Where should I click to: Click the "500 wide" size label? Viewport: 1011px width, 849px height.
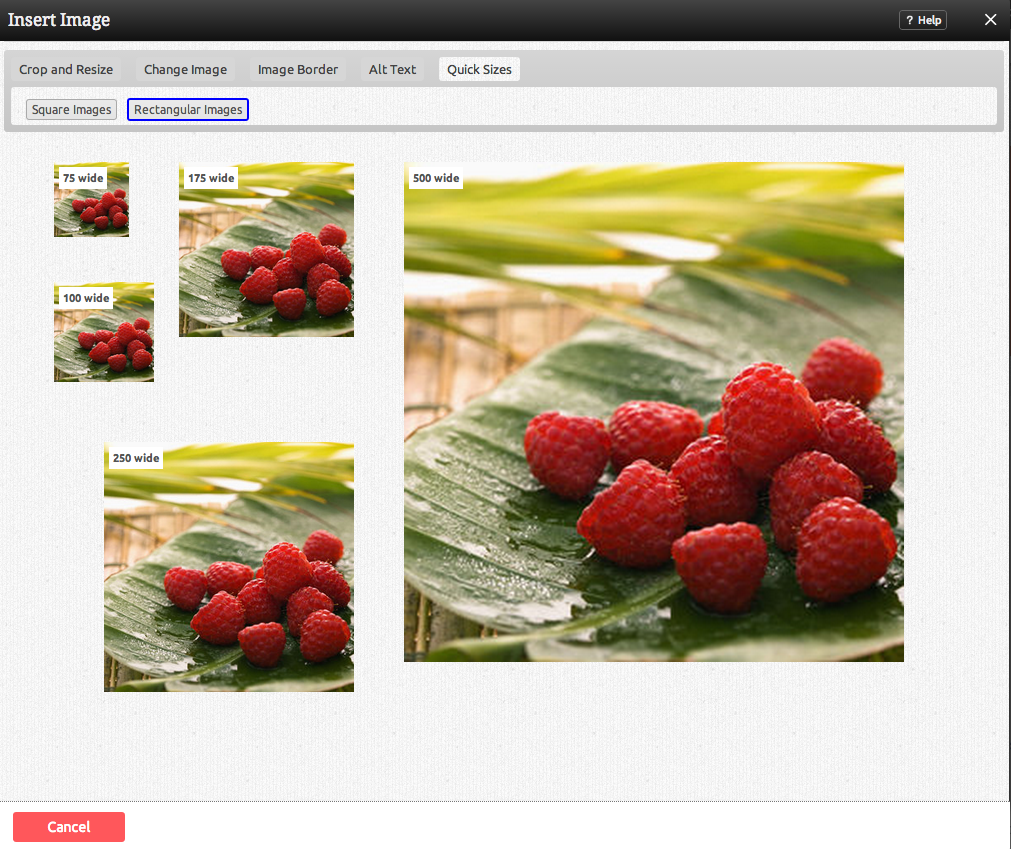(x=436, y=179)
